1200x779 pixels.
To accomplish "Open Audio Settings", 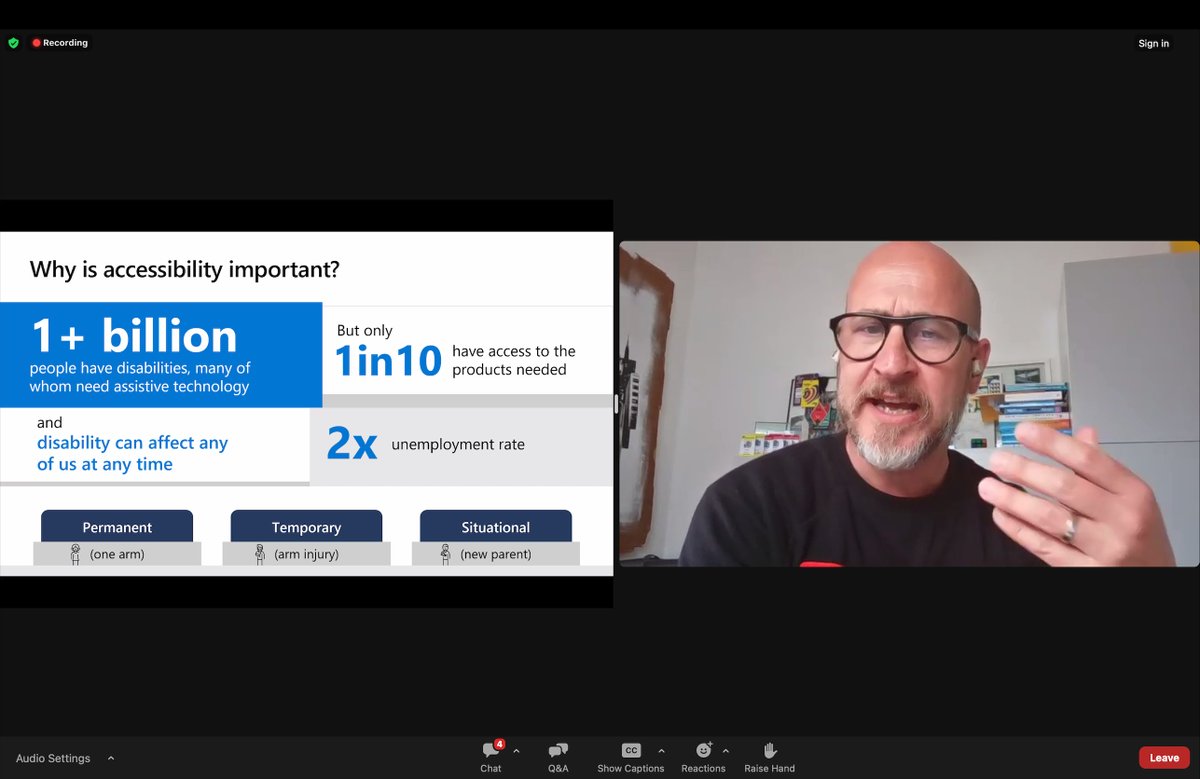I will click(x=53, y=758).
